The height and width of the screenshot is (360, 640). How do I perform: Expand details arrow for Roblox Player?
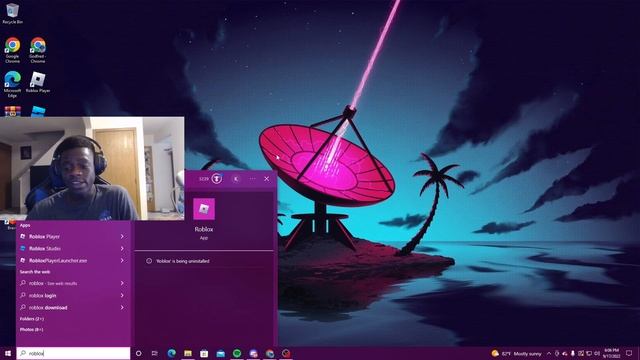[122, 236]
